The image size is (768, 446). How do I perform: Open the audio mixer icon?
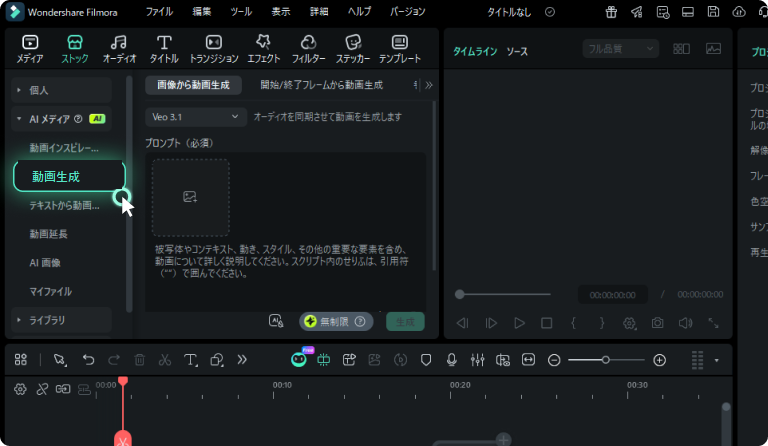click(477, 360)
